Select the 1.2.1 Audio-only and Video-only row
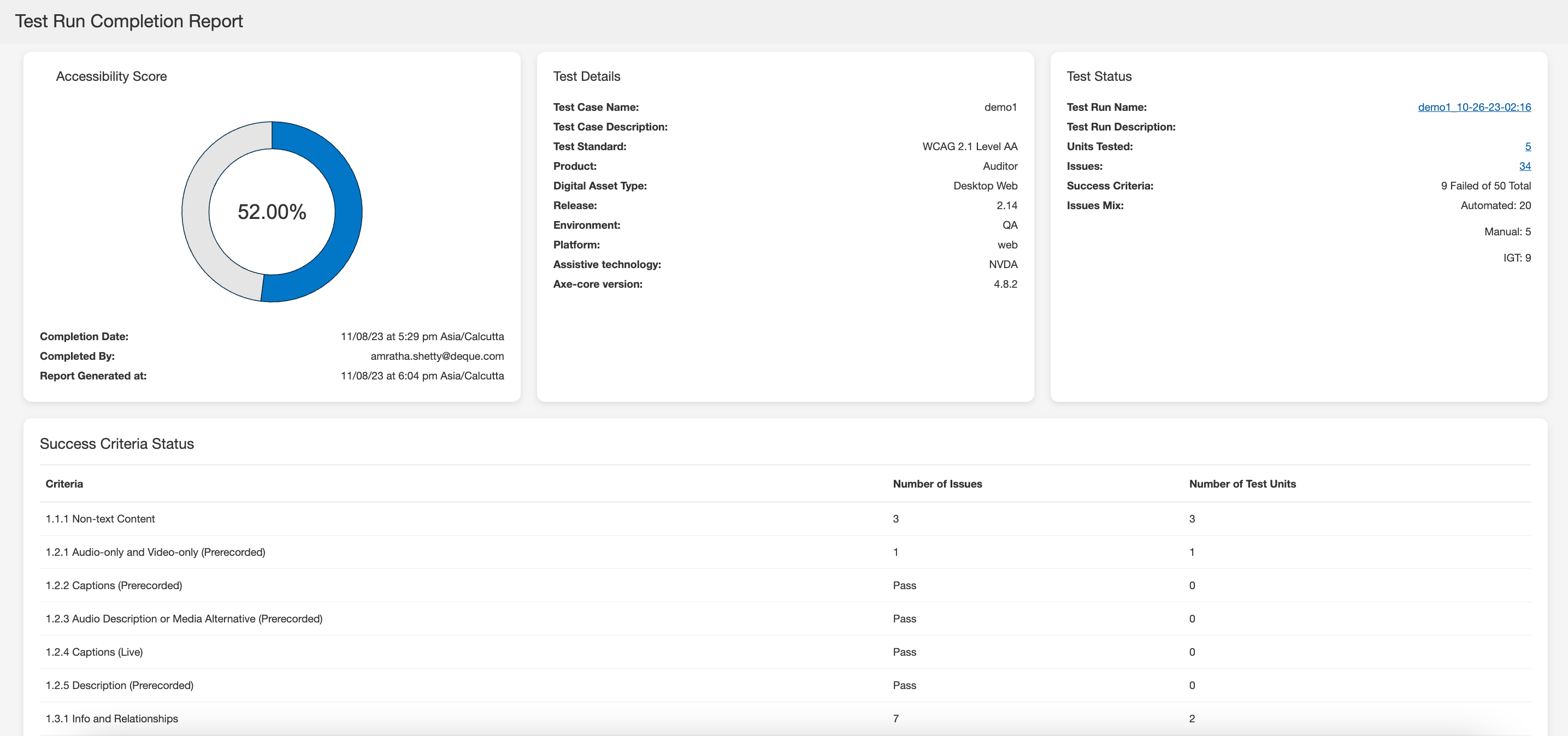Viewport: 1568px width, 736px height. coord(155,553)
